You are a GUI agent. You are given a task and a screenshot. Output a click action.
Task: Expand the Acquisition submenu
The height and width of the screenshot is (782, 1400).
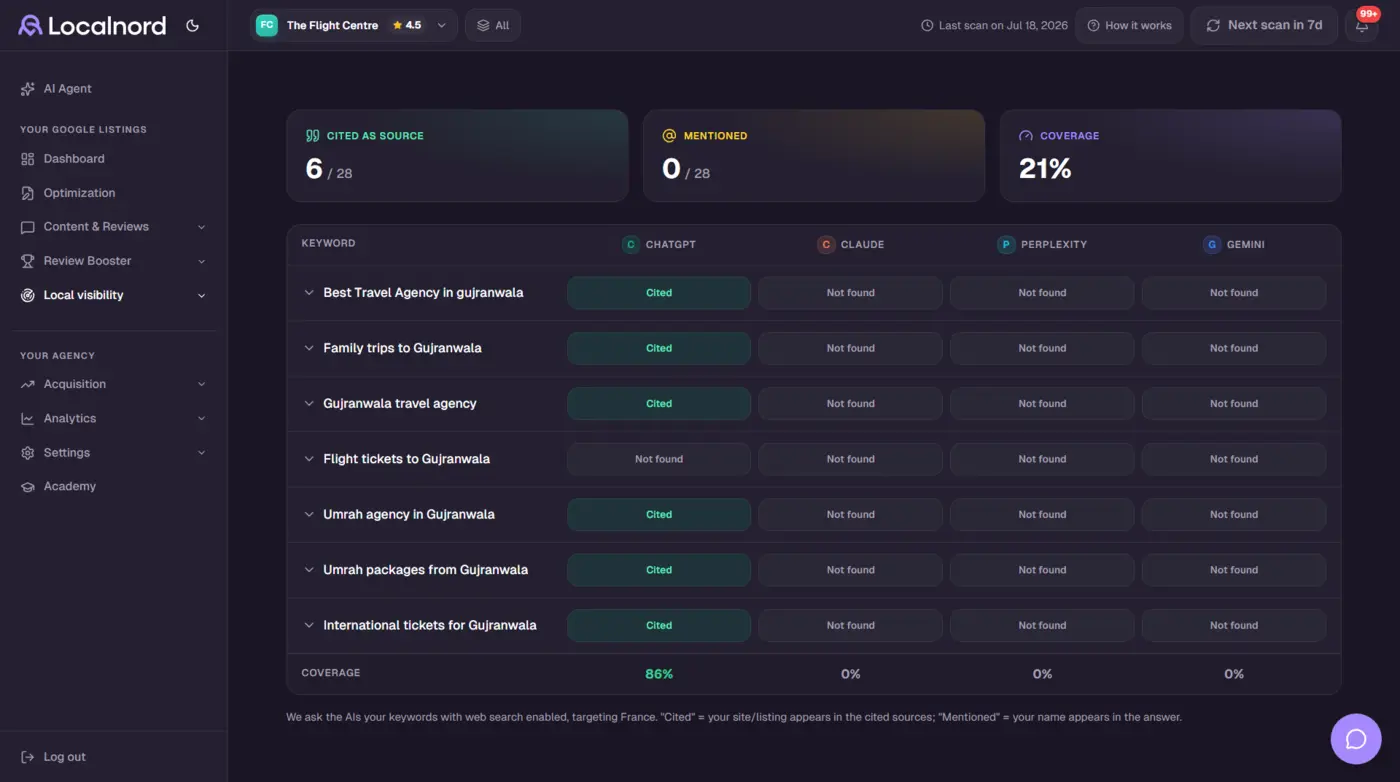(x=201, y=384)
